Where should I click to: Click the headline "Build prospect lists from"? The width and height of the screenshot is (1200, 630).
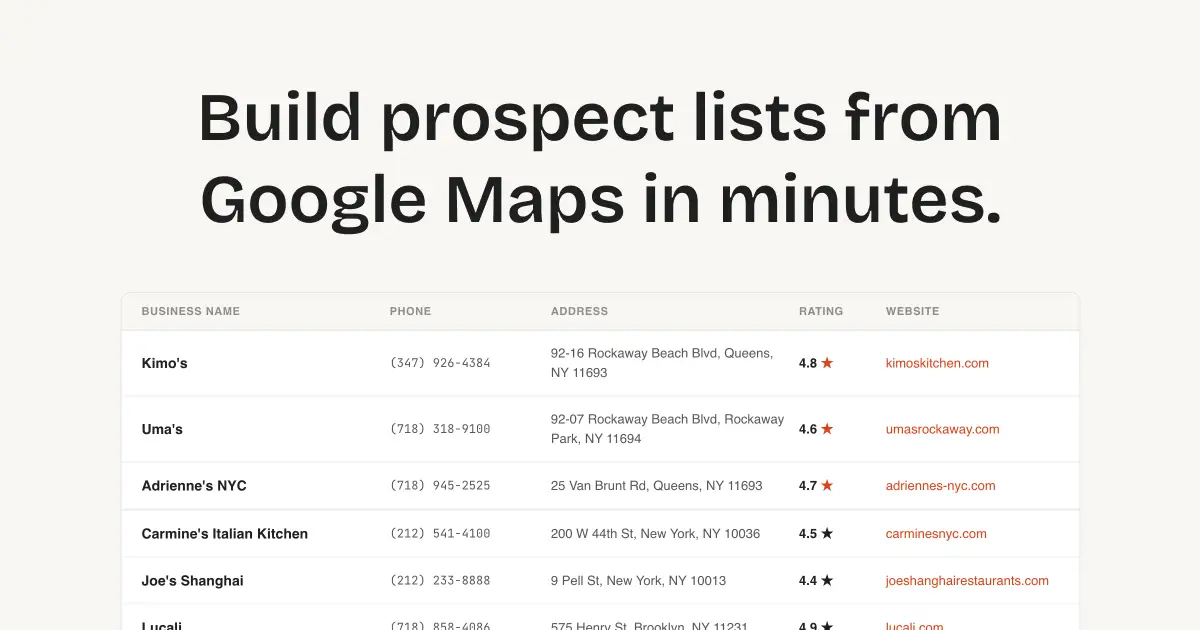[x=600, y=118]
